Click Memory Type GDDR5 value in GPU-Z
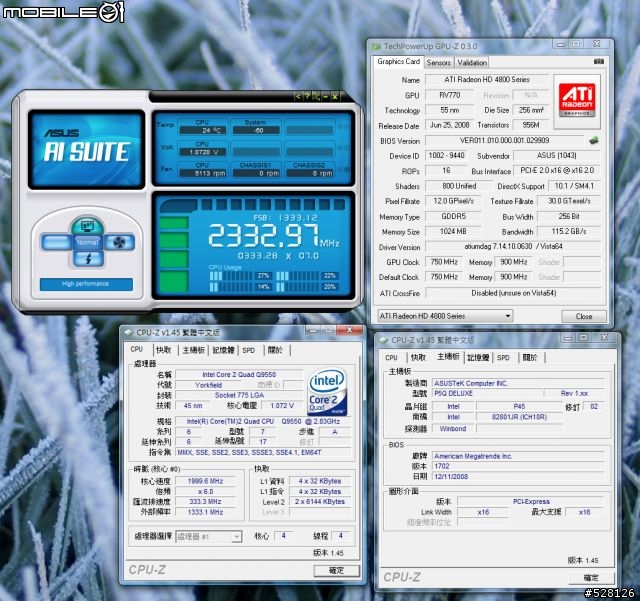Screen dimensions: 640x601 pyautogui.click(x=453, y=216)
